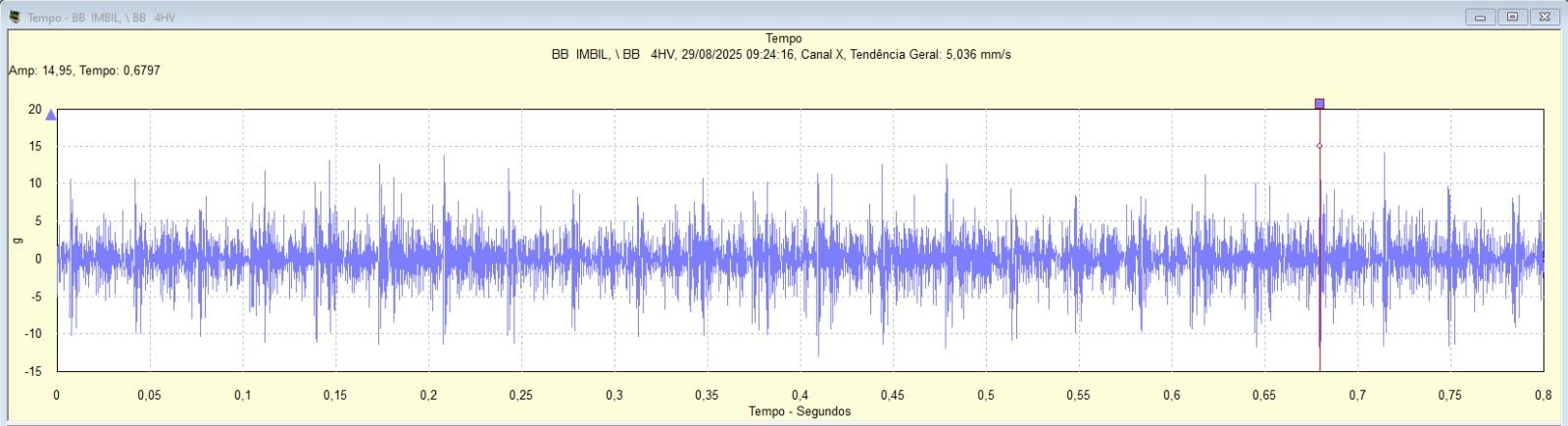
Task: Click x-axis tick label 0,8
Action: point(1543,396)
